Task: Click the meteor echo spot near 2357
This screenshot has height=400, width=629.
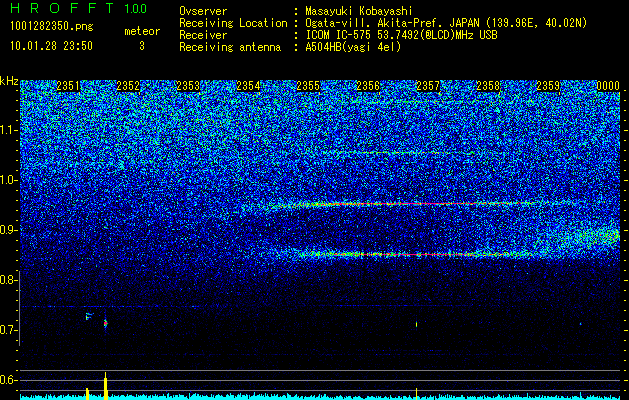Action: click(x=416, y=324)
